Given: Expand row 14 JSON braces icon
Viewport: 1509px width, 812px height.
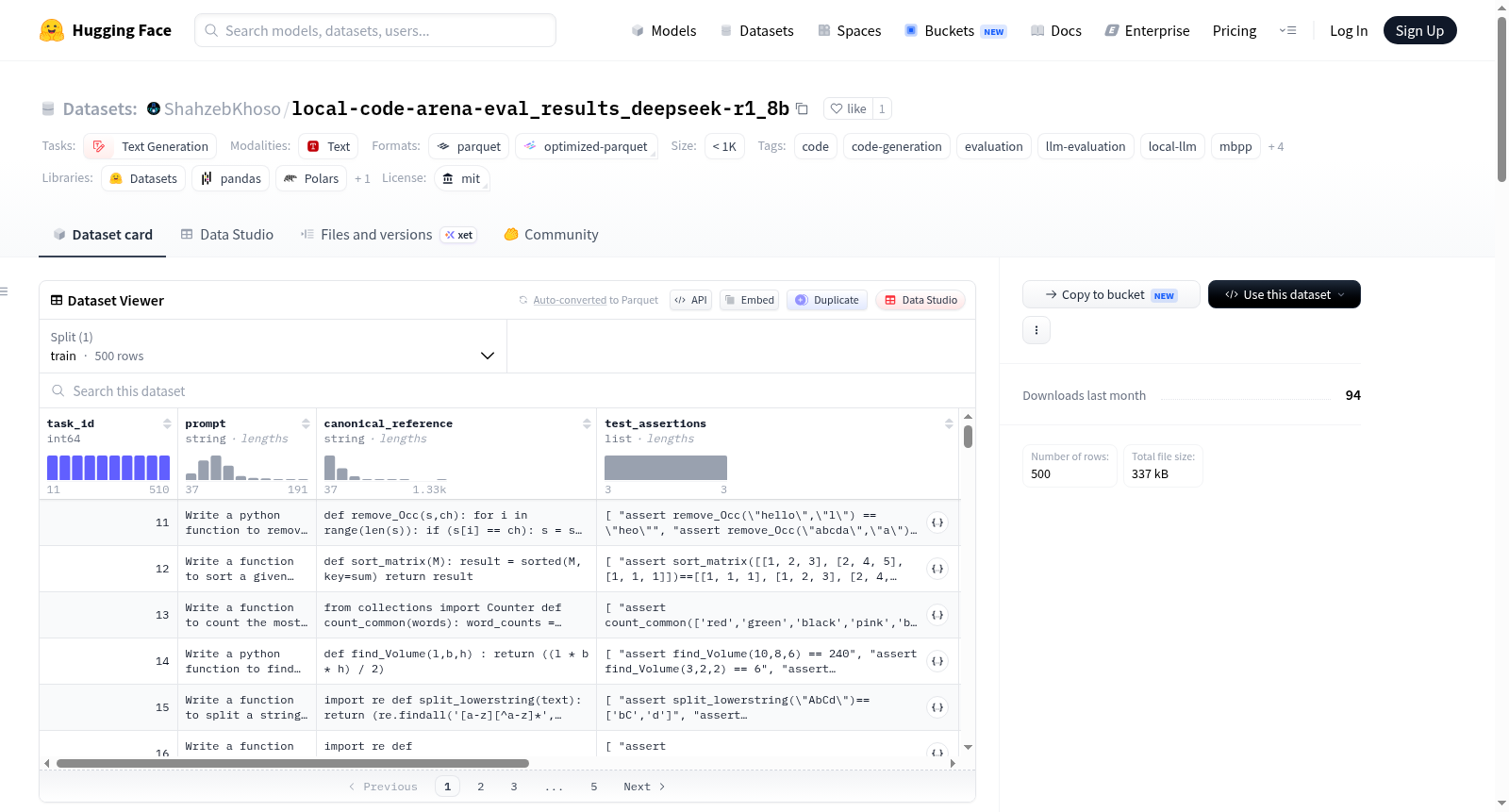Looking at the screenshot, I should (x=937, y=661).
